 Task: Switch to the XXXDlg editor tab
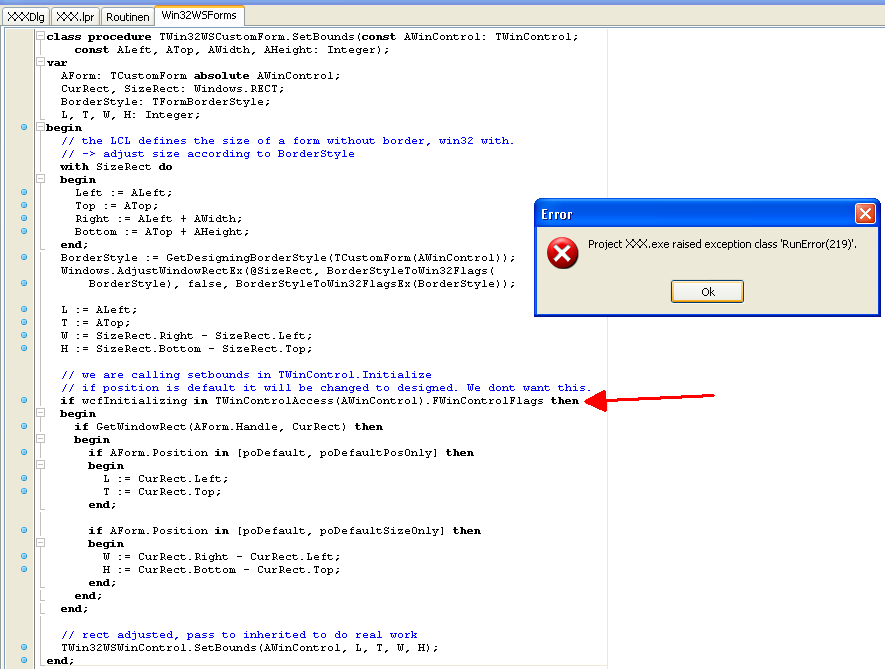tap(25, 17)
